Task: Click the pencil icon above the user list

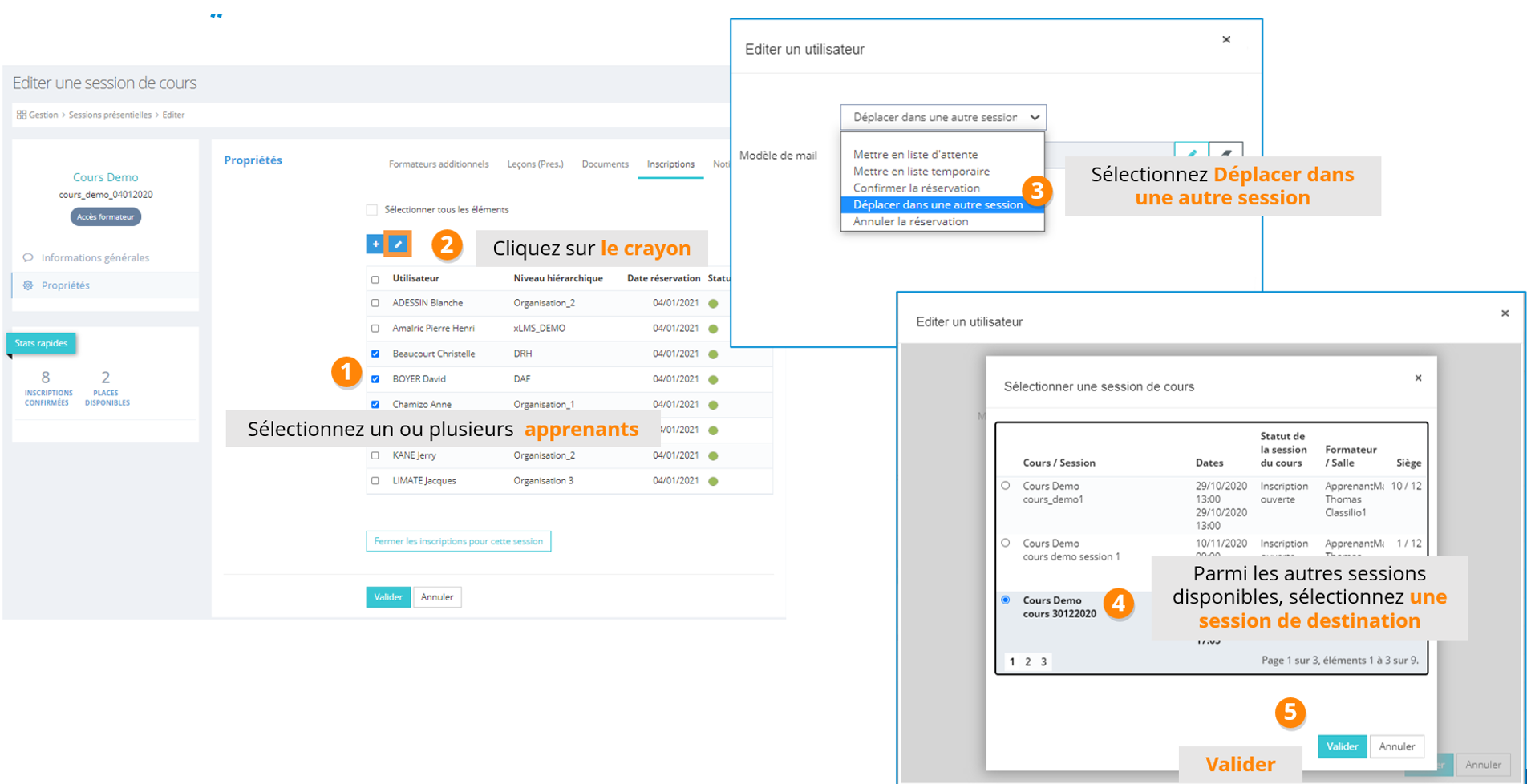Action: [398, 244]
